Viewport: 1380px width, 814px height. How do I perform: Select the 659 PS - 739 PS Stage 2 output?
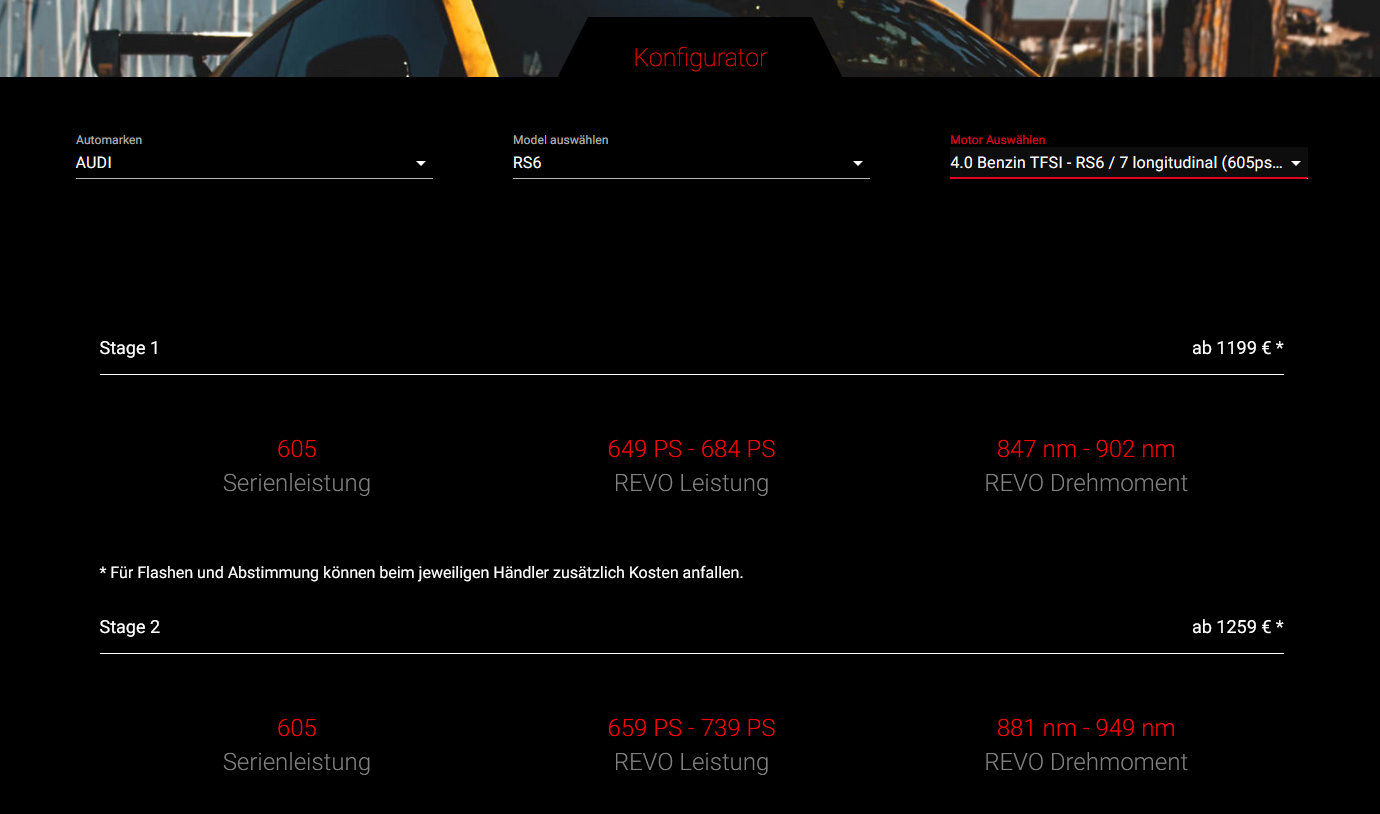click(x=691, y=728)
